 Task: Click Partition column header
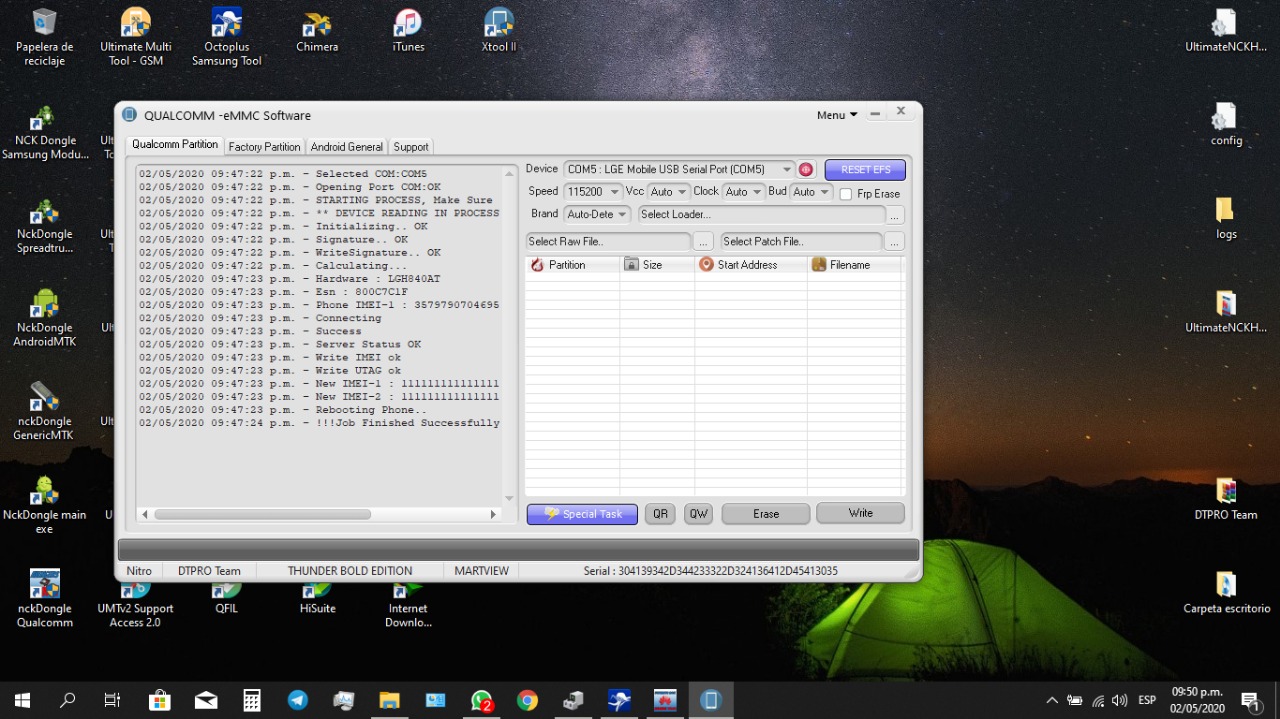(x=572, y=265)
